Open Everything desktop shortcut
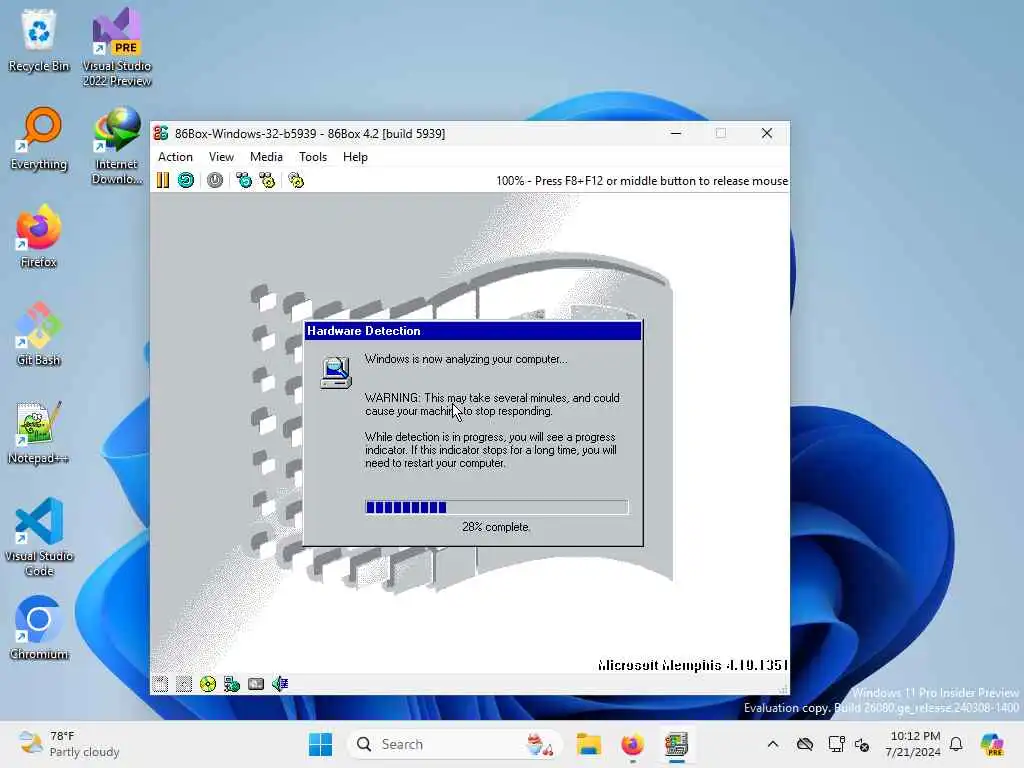Viewport: 1024px width, 768px height. (x=39, y=138)
